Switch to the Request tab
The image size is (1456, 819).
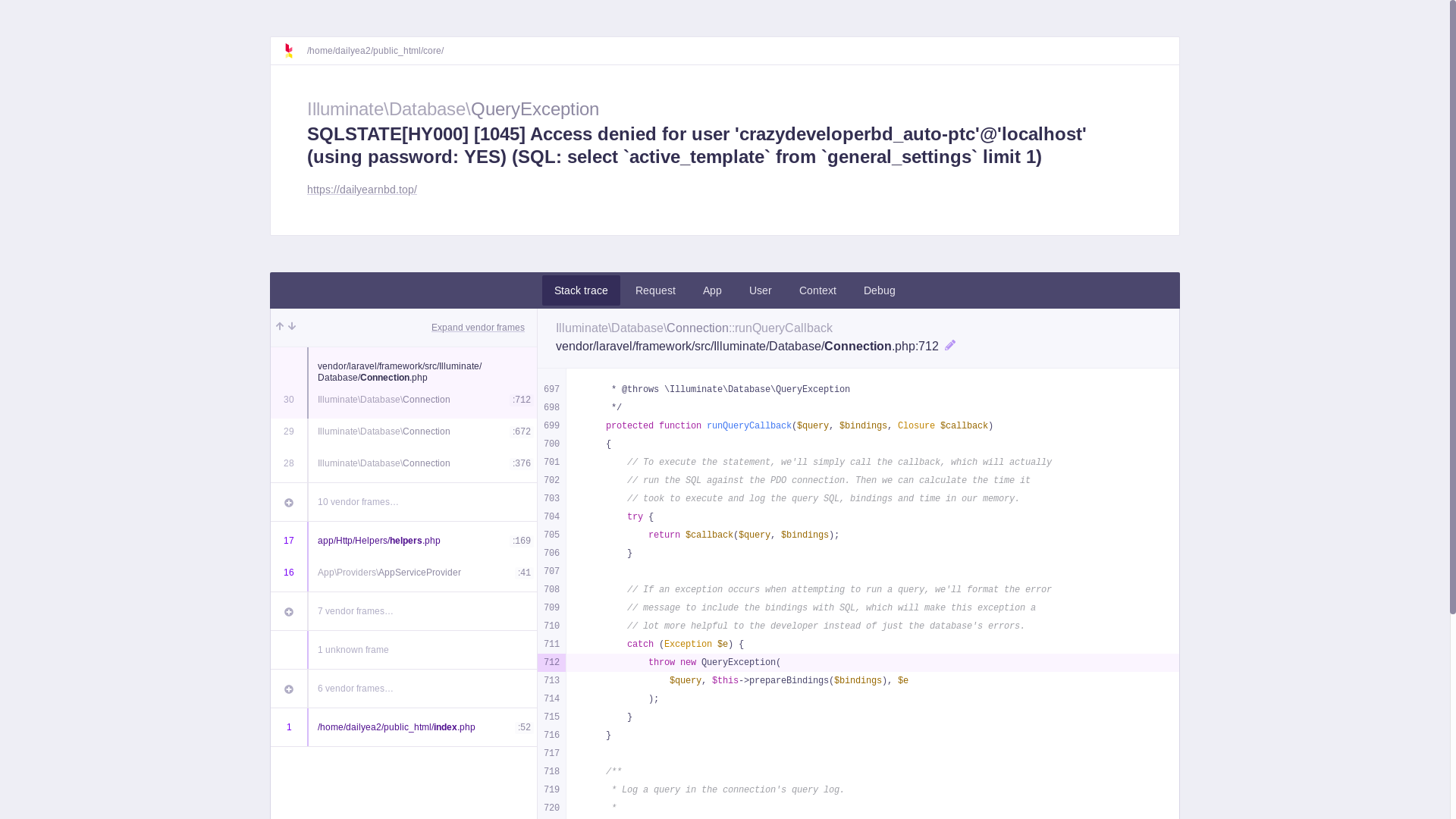(x=655, y=290)
